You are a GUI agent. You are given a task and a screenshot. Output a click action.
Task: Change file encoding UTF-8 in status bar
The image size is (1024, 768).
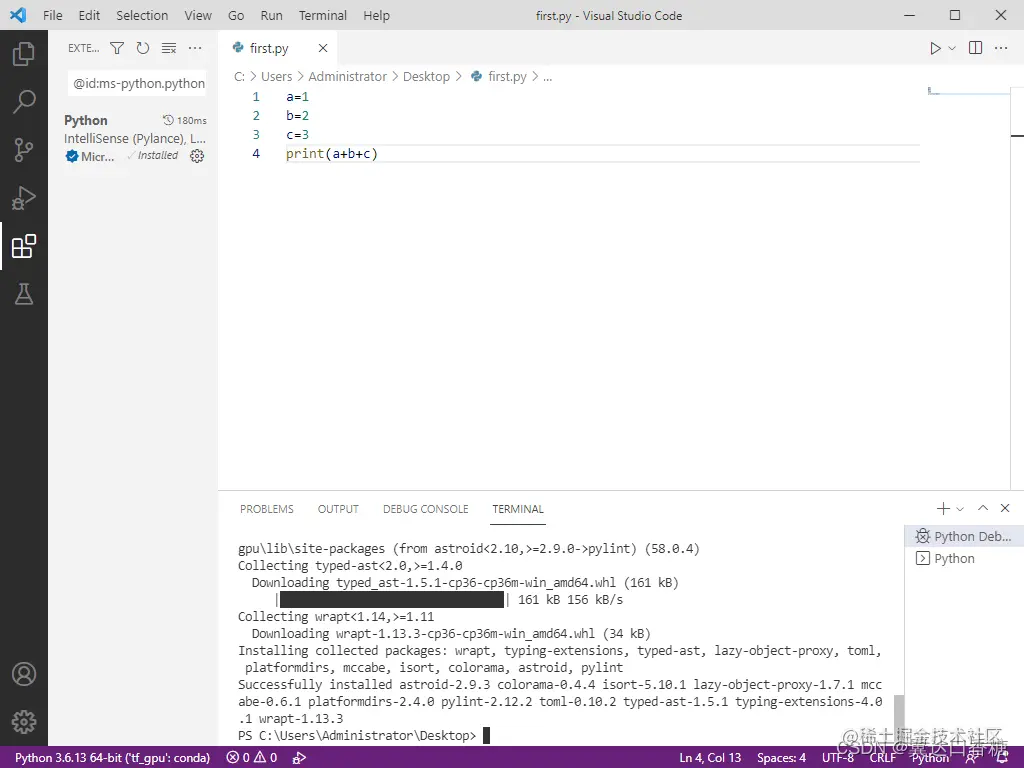tap(838, 758)
